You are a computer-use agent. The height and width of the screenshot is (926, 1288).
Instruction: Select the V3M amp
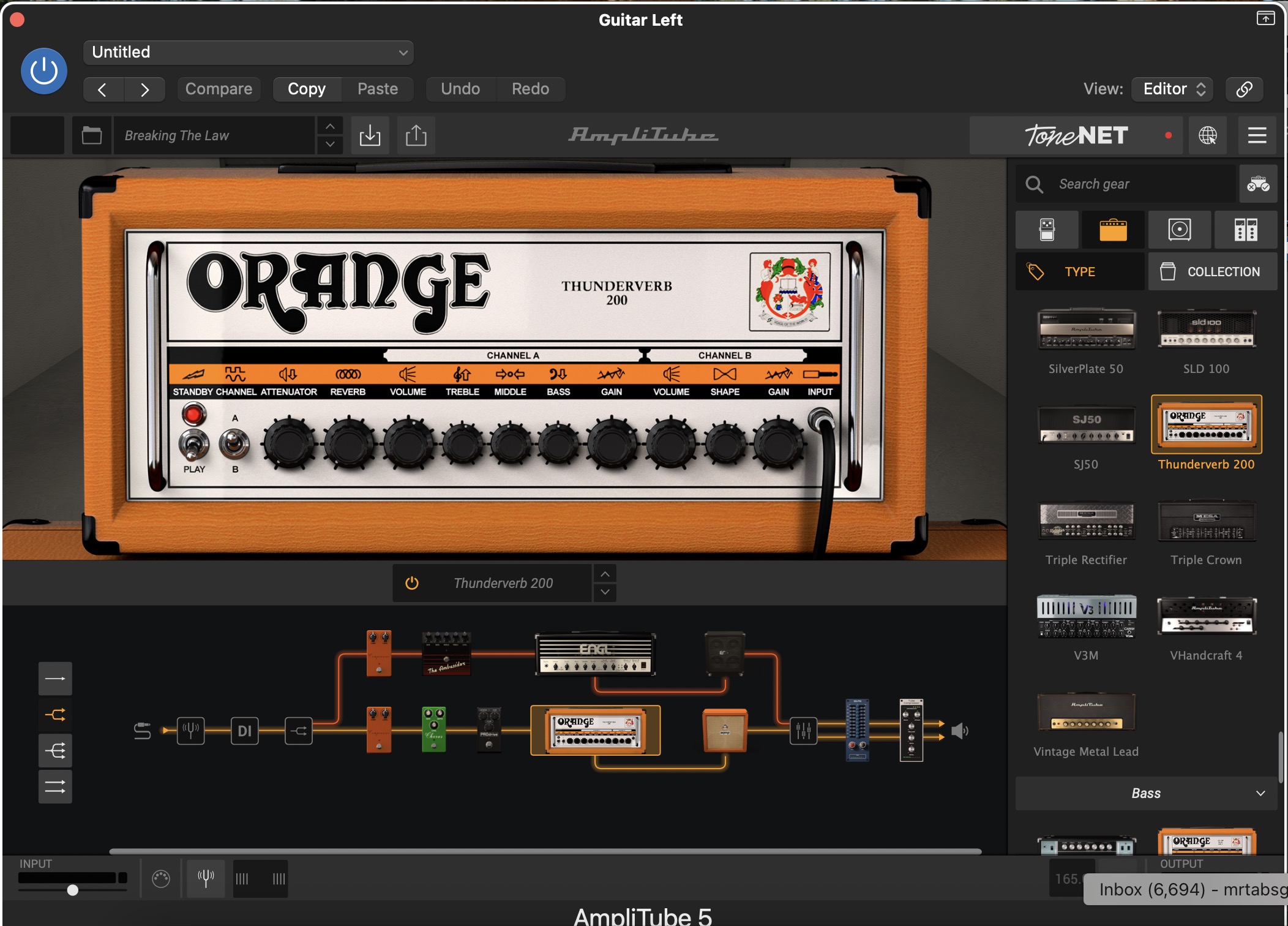click(1087, 628)
